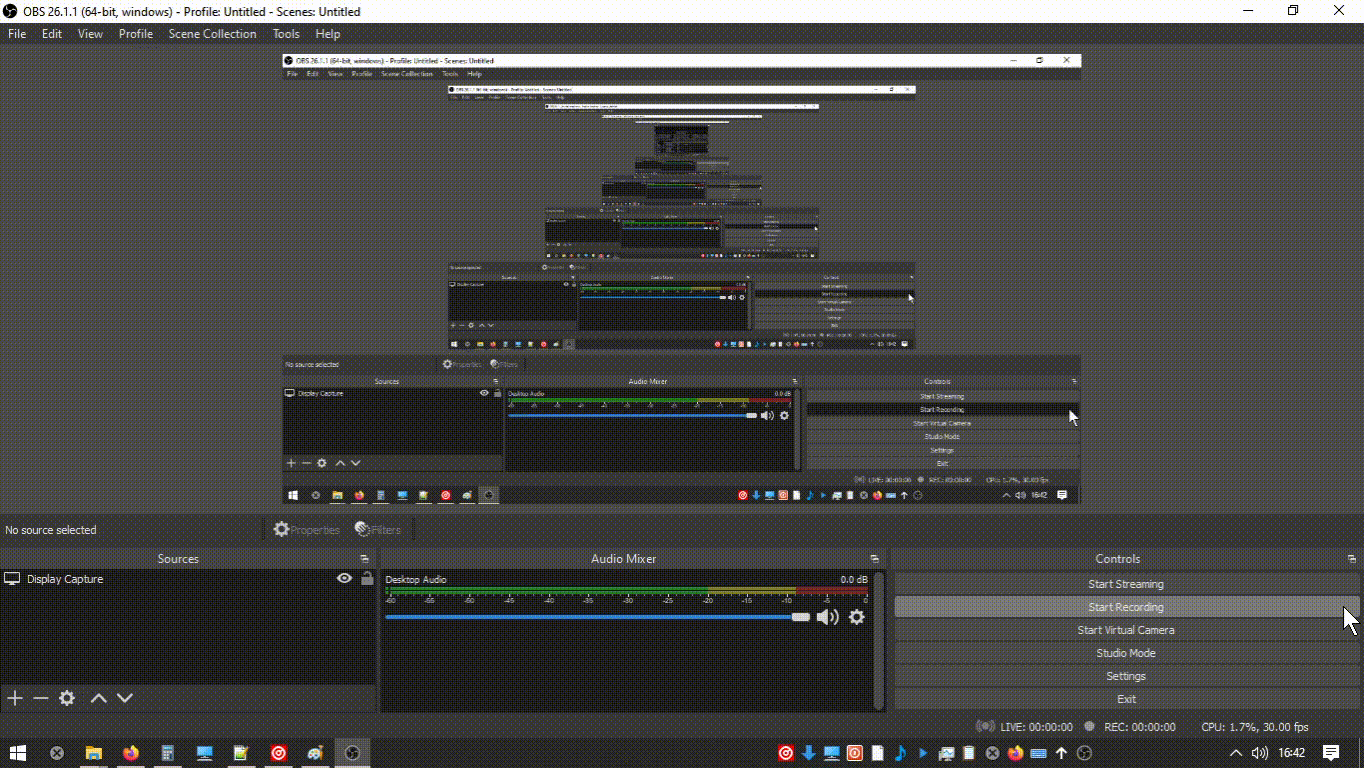Open the paint palette app on the taskbar
The image size is (1364, 768).
(315, 753)
